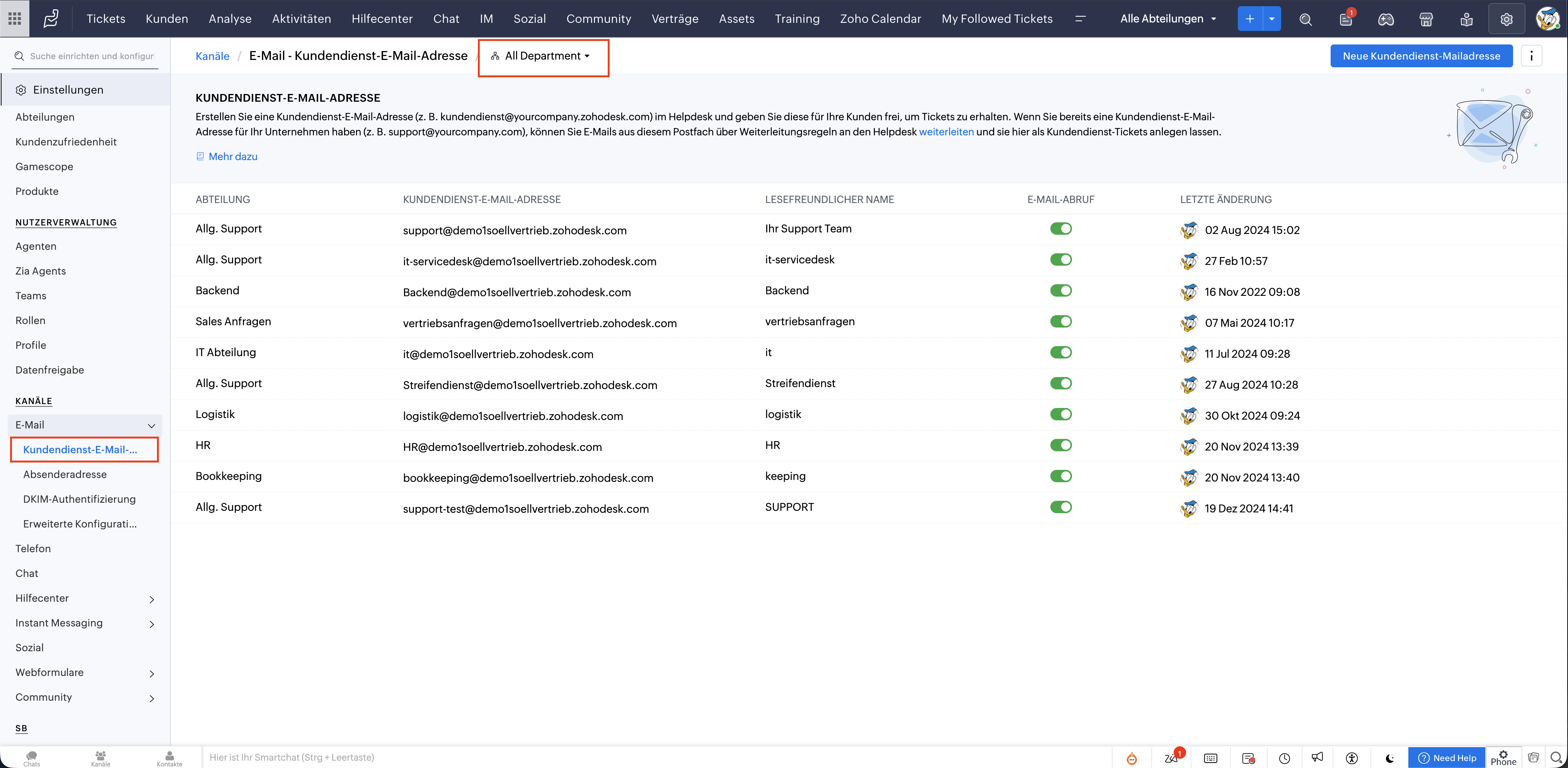Toggle email fetching for the logistik address
The width and height of the screenshot is (1568, 768).
coord(1060,414)
